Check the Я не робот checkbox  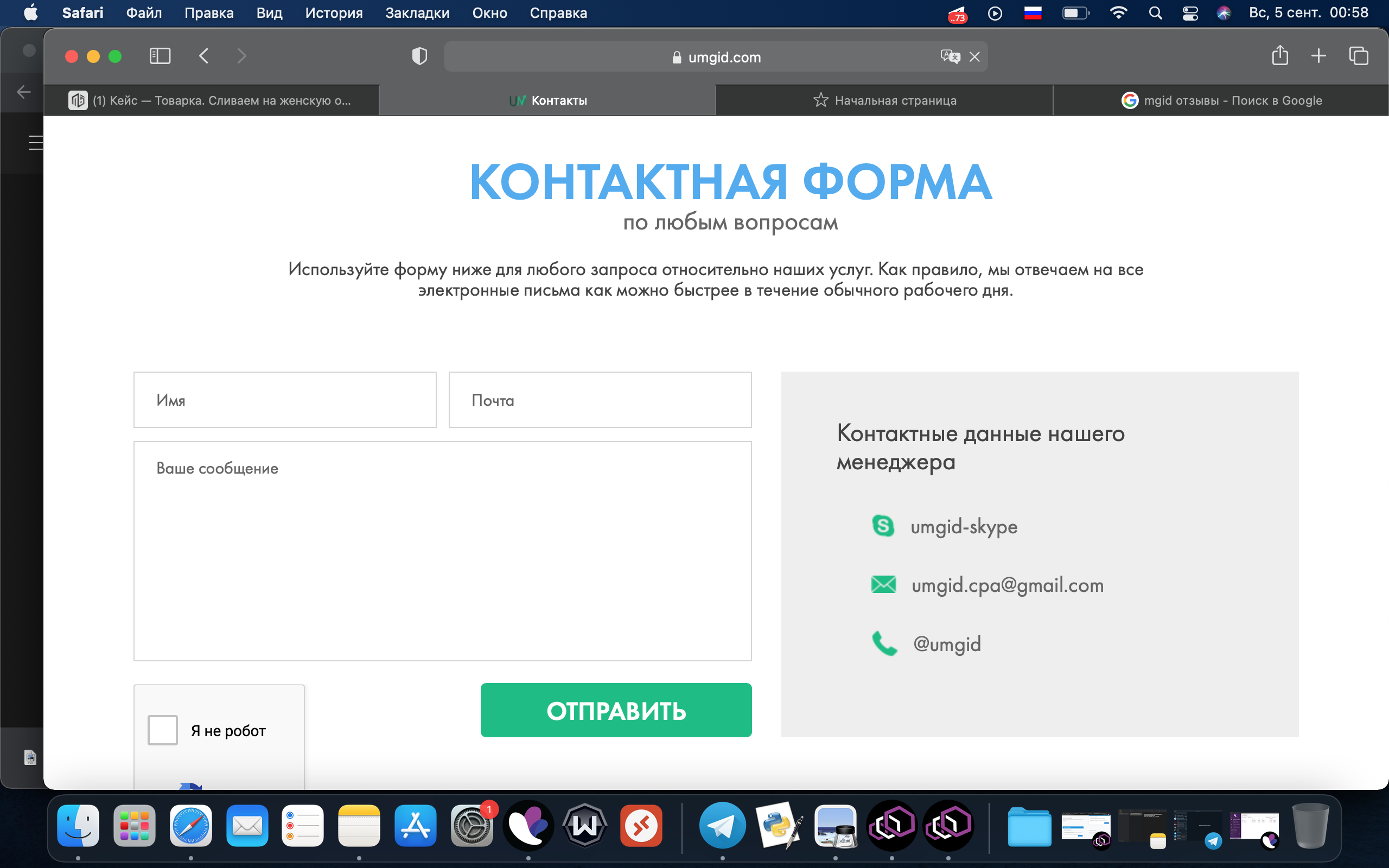tap(162, 730)
